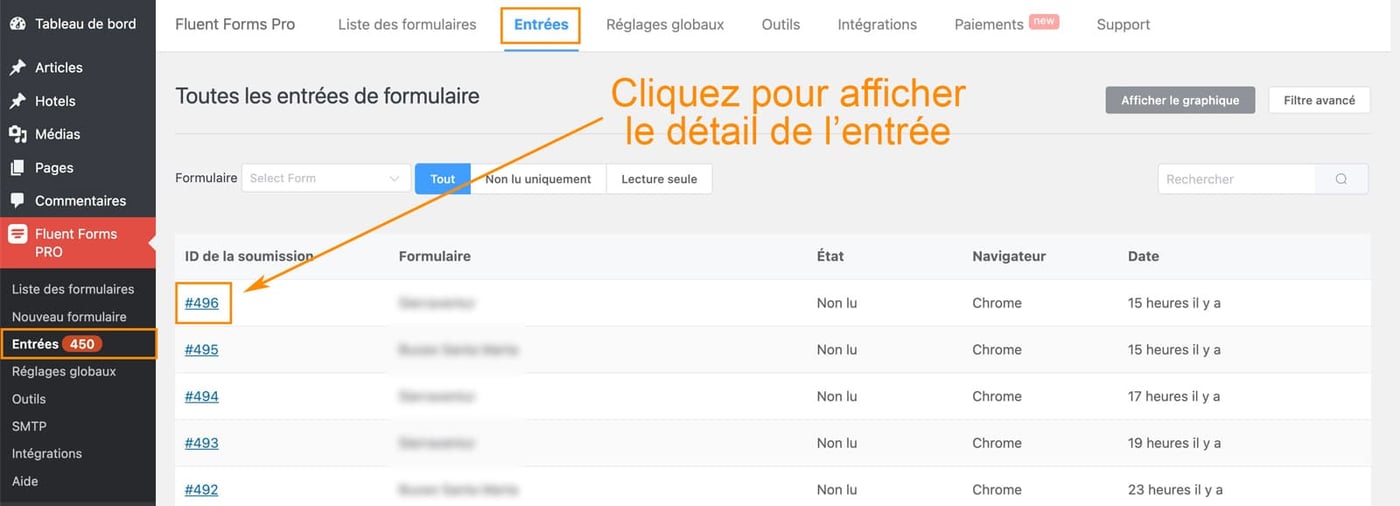Click the Médias library icon

coord(17,134)
